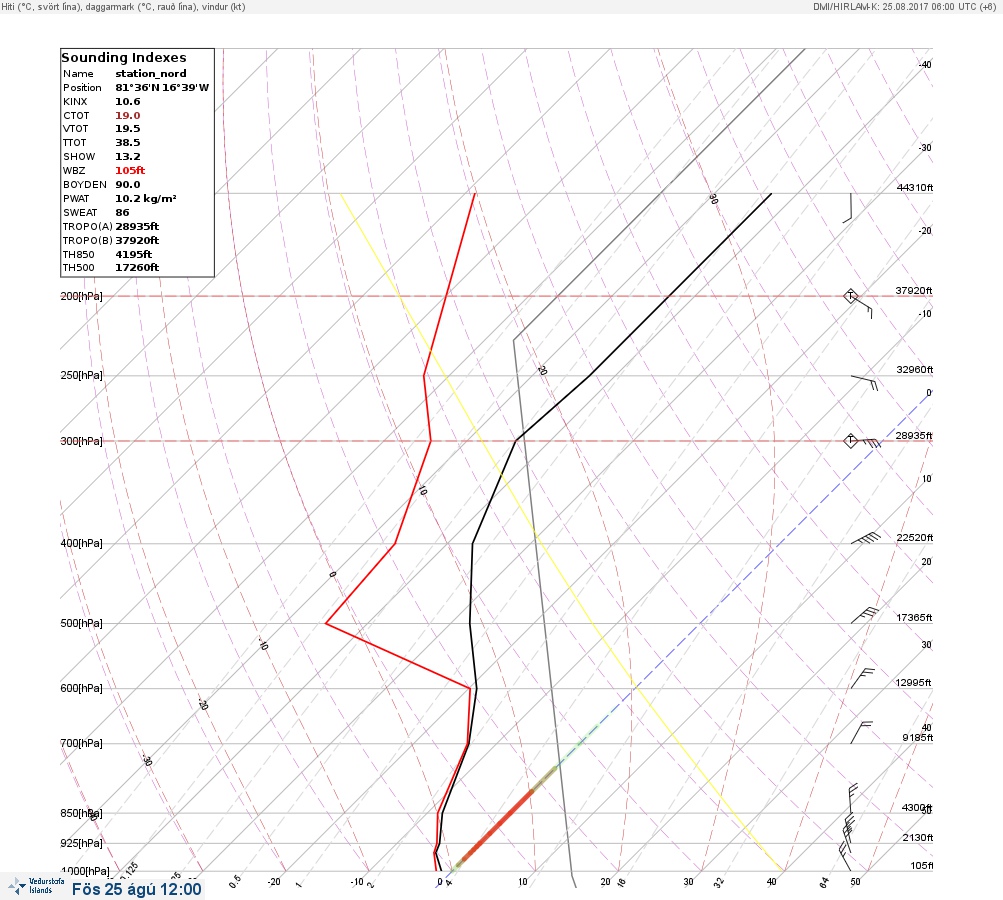
Task: Select red CTOT value 19.0
Action: pyautogui.click(x=128, y=116)
